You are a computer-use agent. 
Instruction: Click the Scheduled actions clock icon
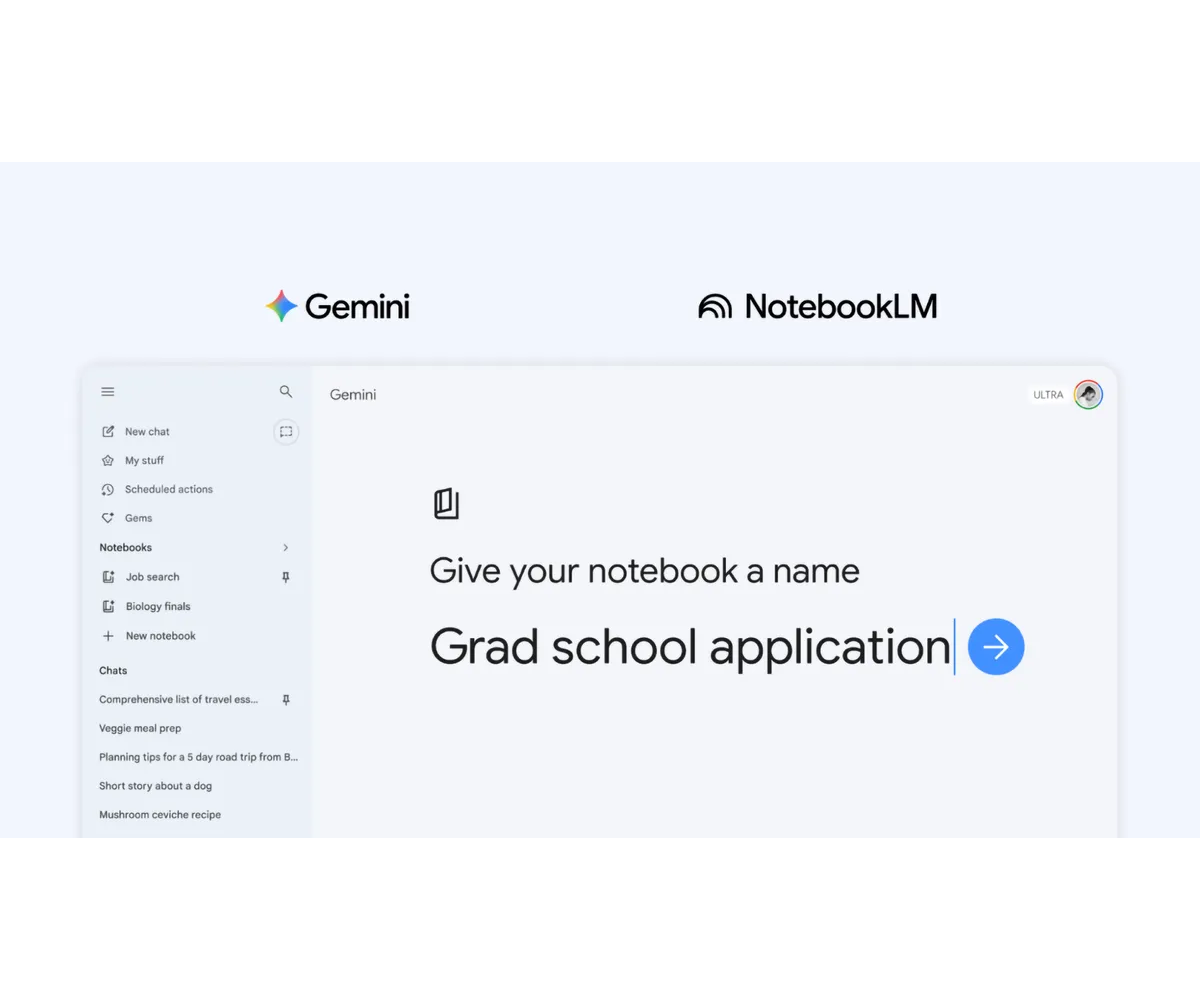coord(108,490)
